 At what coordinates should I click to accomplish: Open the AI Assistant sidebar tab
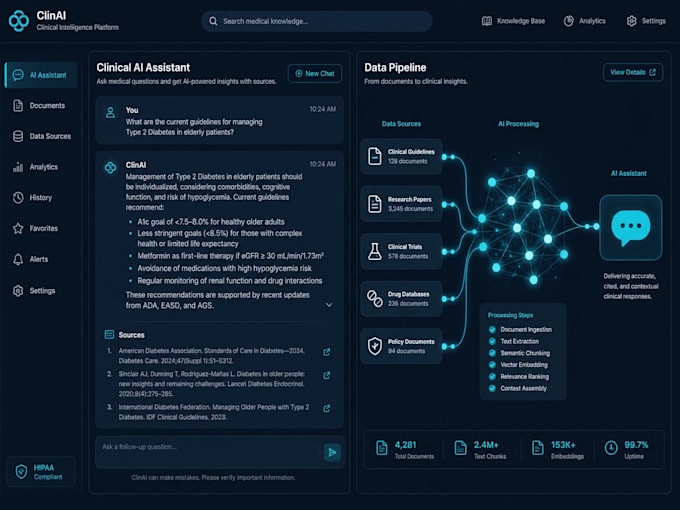point(41,75)
